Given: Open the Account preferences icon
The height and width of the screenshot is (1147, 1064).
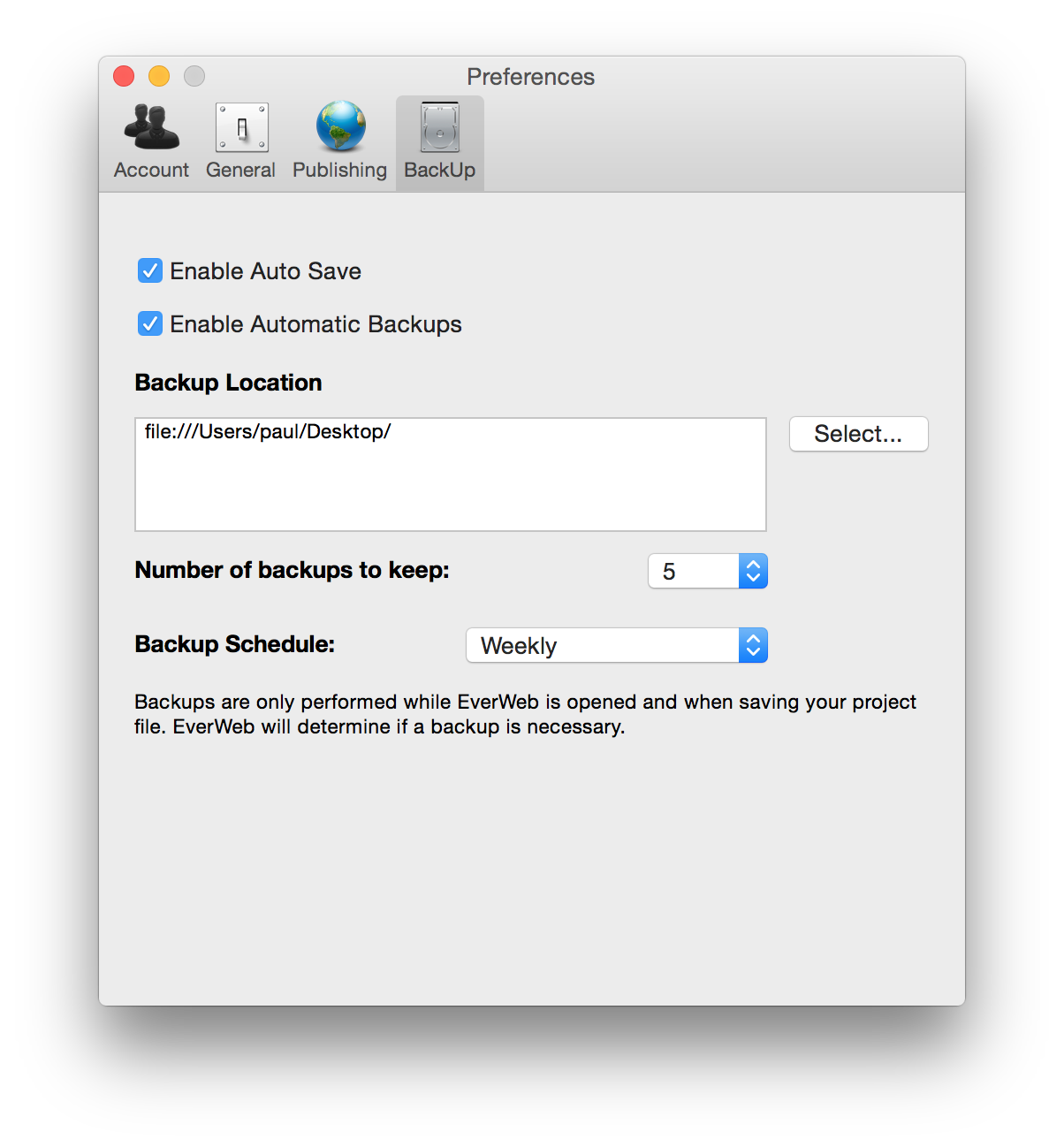Looking at the screenshot, I should click(x=151, y=127).
